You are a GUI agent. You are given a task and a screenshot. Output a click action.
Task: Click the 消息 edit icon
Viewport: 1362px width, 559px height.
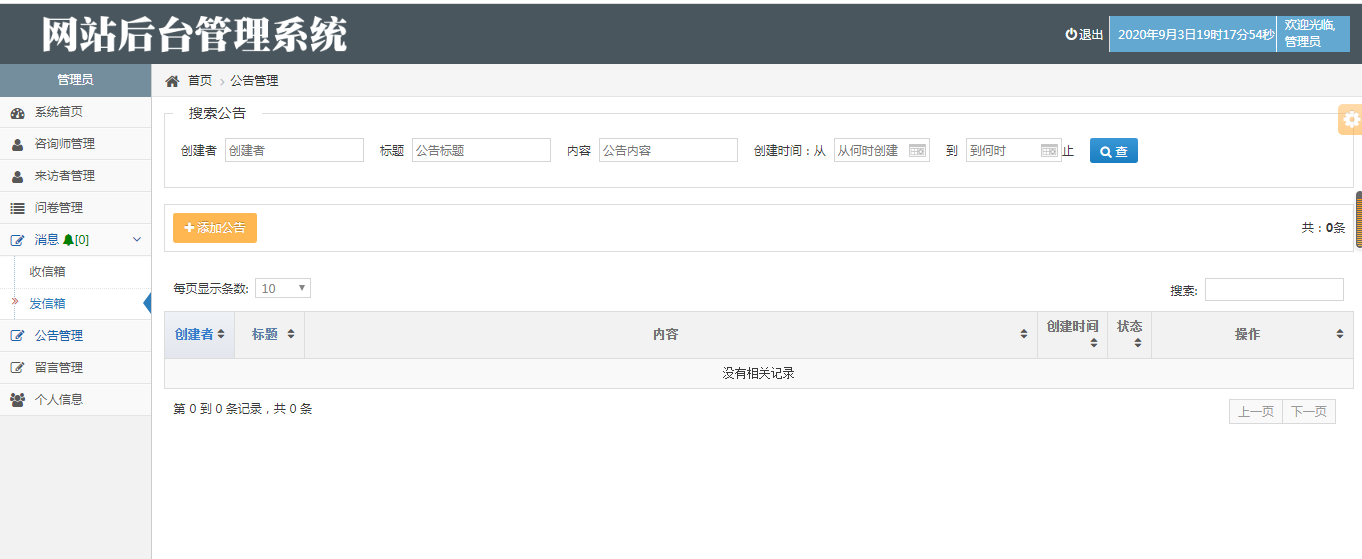coord(17,240)
